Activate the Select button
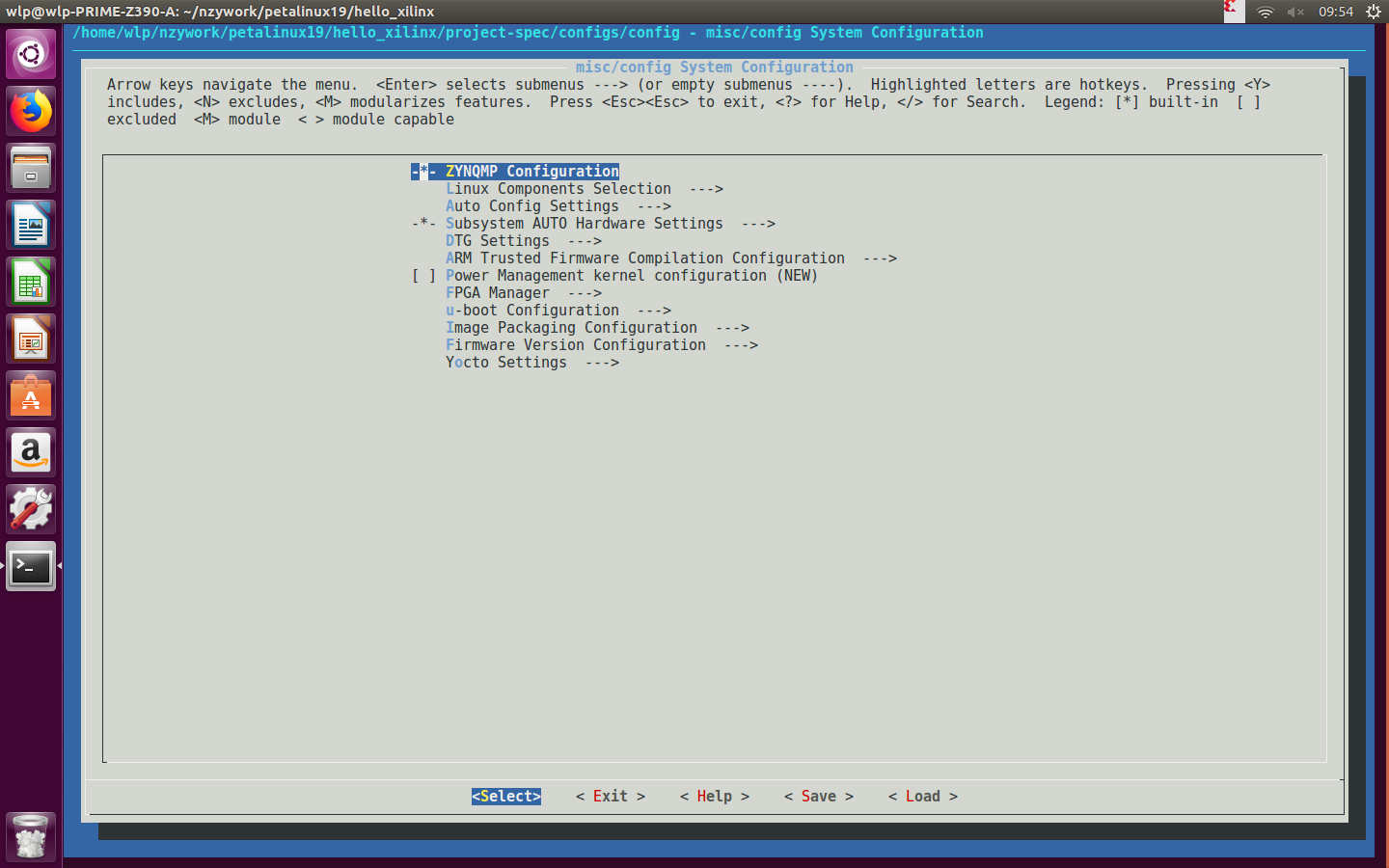Viewport: 1389px width, 868px height. pos(505,796)
